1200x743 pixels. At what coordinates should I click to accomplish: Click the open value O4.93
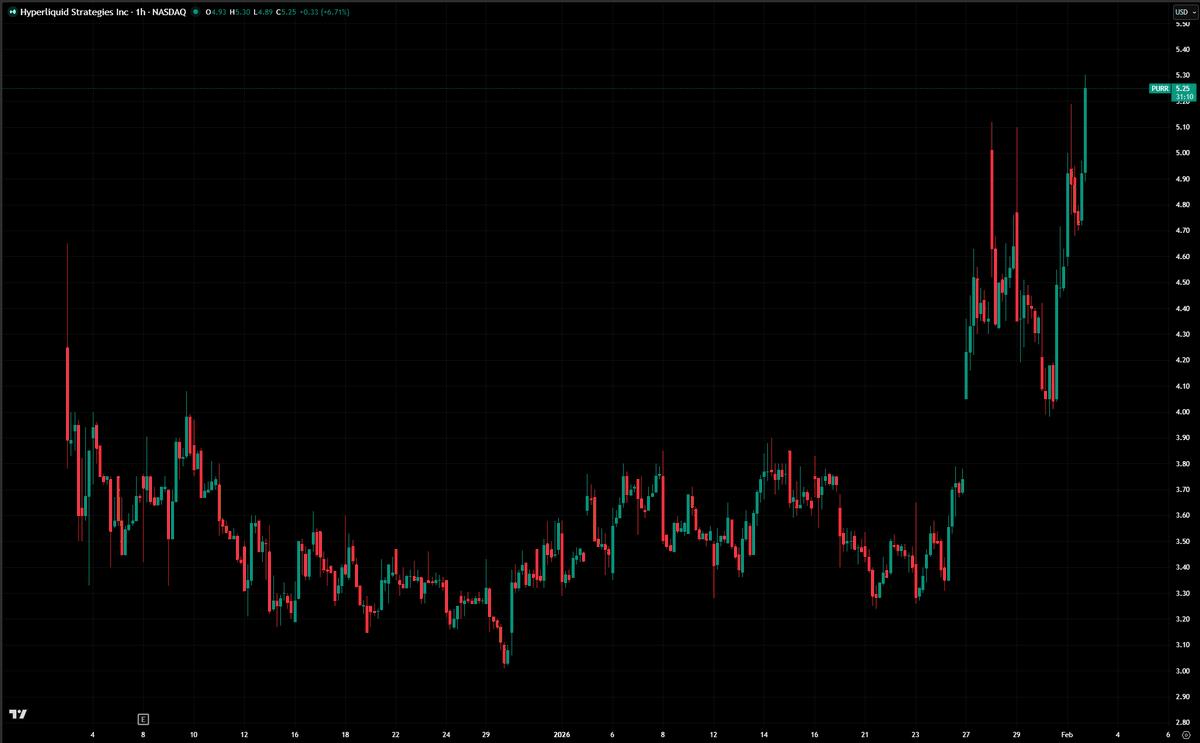[214, 12]
